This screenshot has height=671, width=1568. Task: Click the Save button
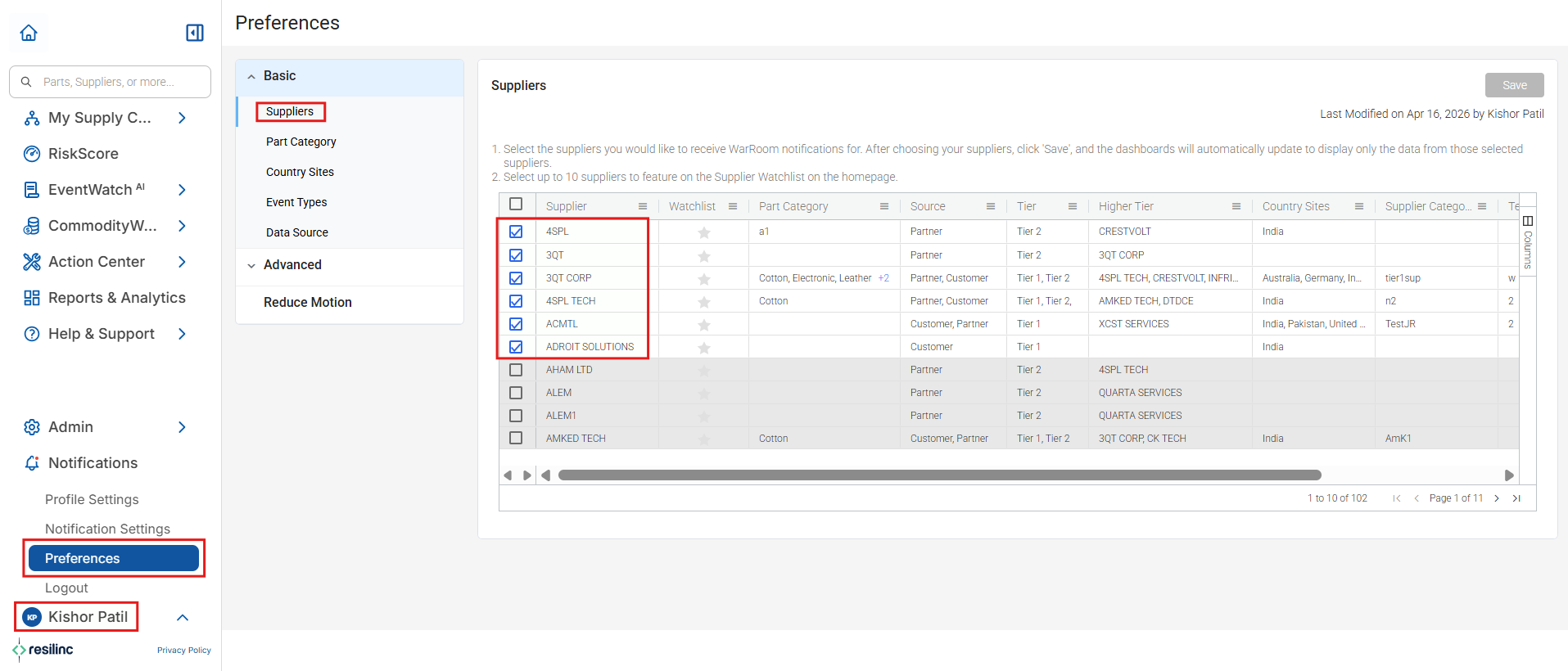[1515, 85]
